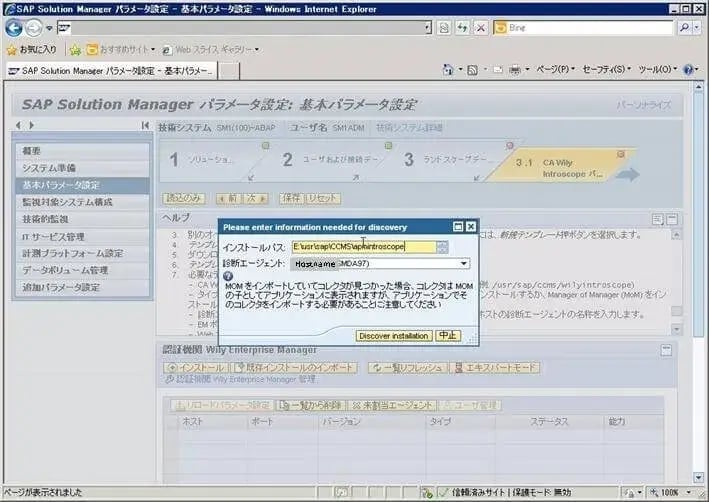Open a new browser tab

(229, 71)
